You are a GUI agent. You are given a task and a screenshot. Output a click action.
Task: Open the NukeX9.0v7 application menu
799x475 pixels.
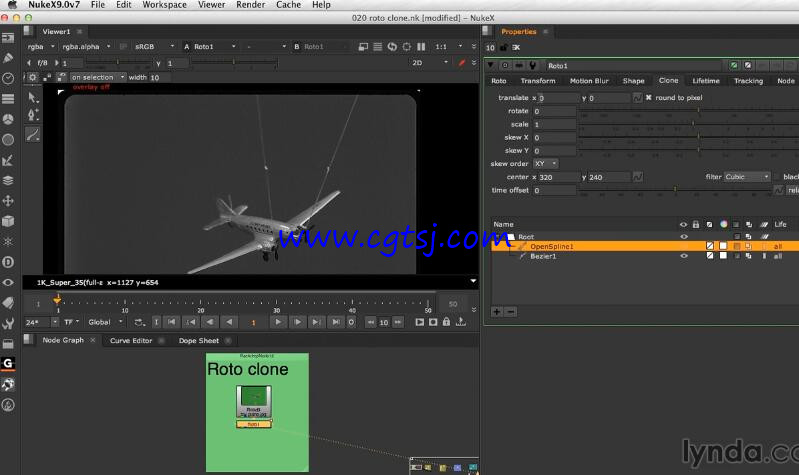(54, 5)
